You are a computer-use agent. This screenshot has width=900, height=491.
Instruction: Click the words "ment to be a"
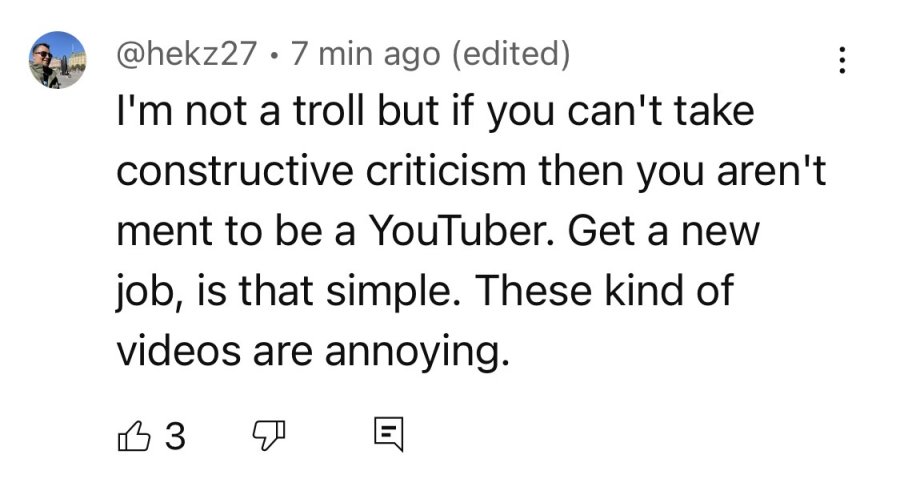236,231
